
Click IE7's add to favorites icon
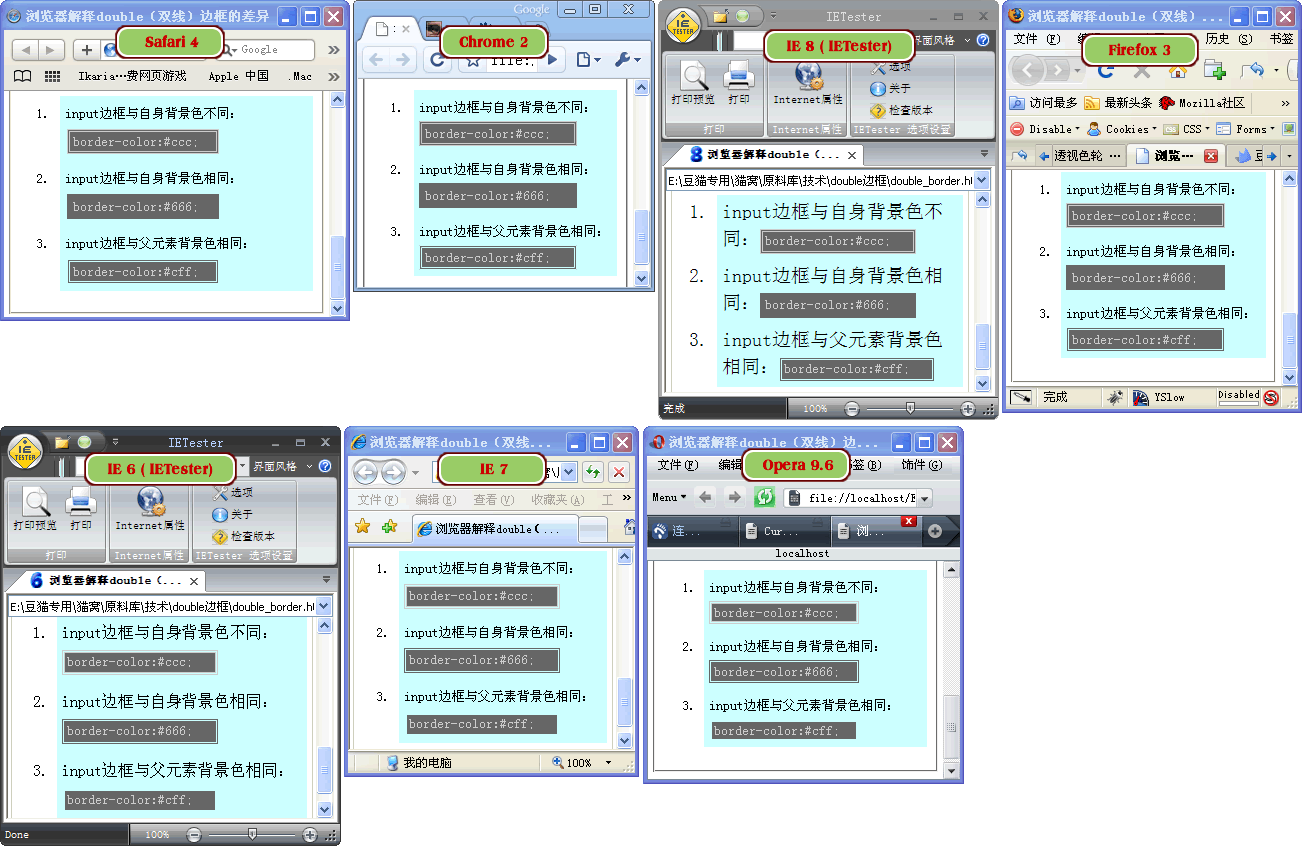389,527
